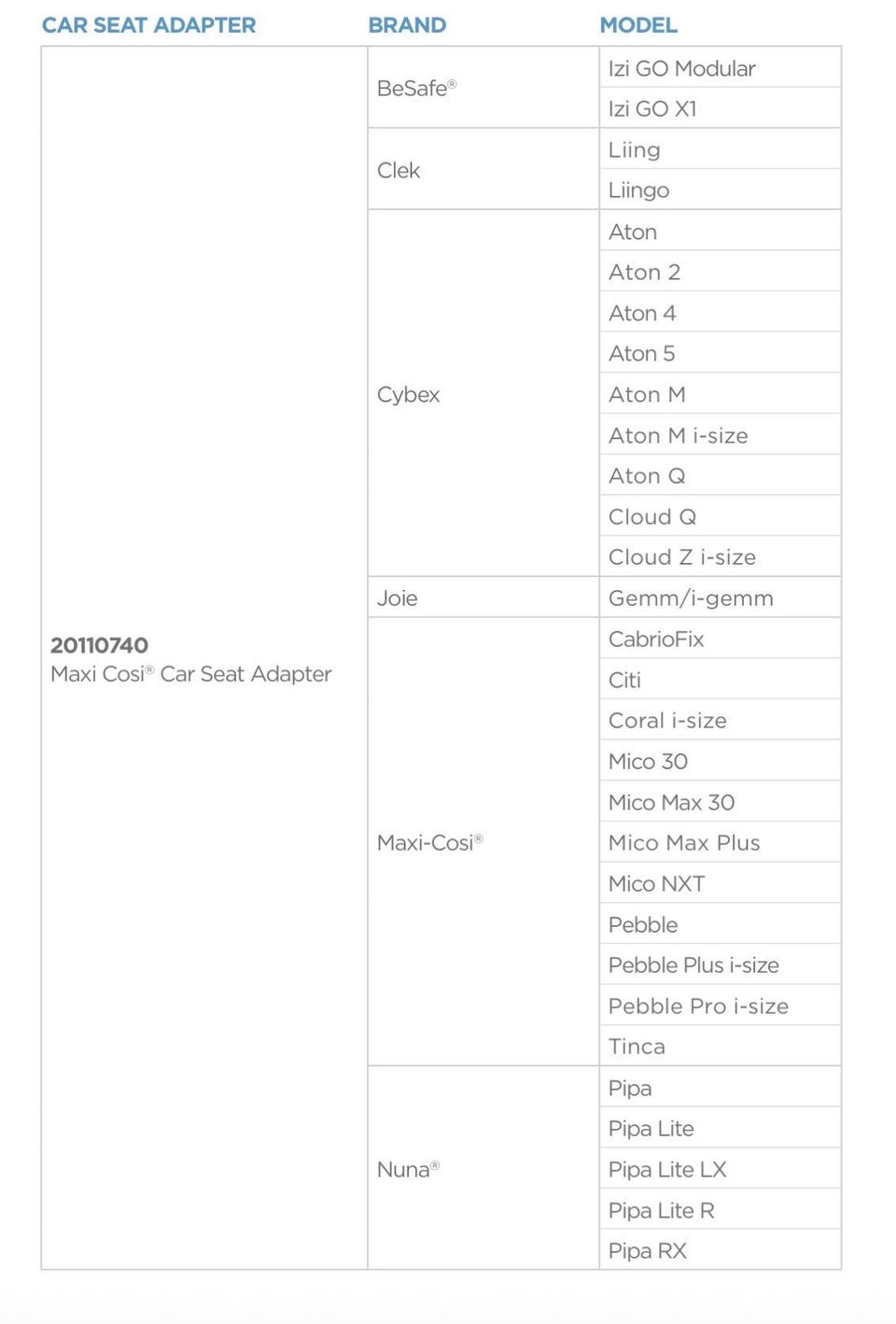896x1324 pixels.
Task: Click the Coral i-size model row
Action: [x=720, y=720]
